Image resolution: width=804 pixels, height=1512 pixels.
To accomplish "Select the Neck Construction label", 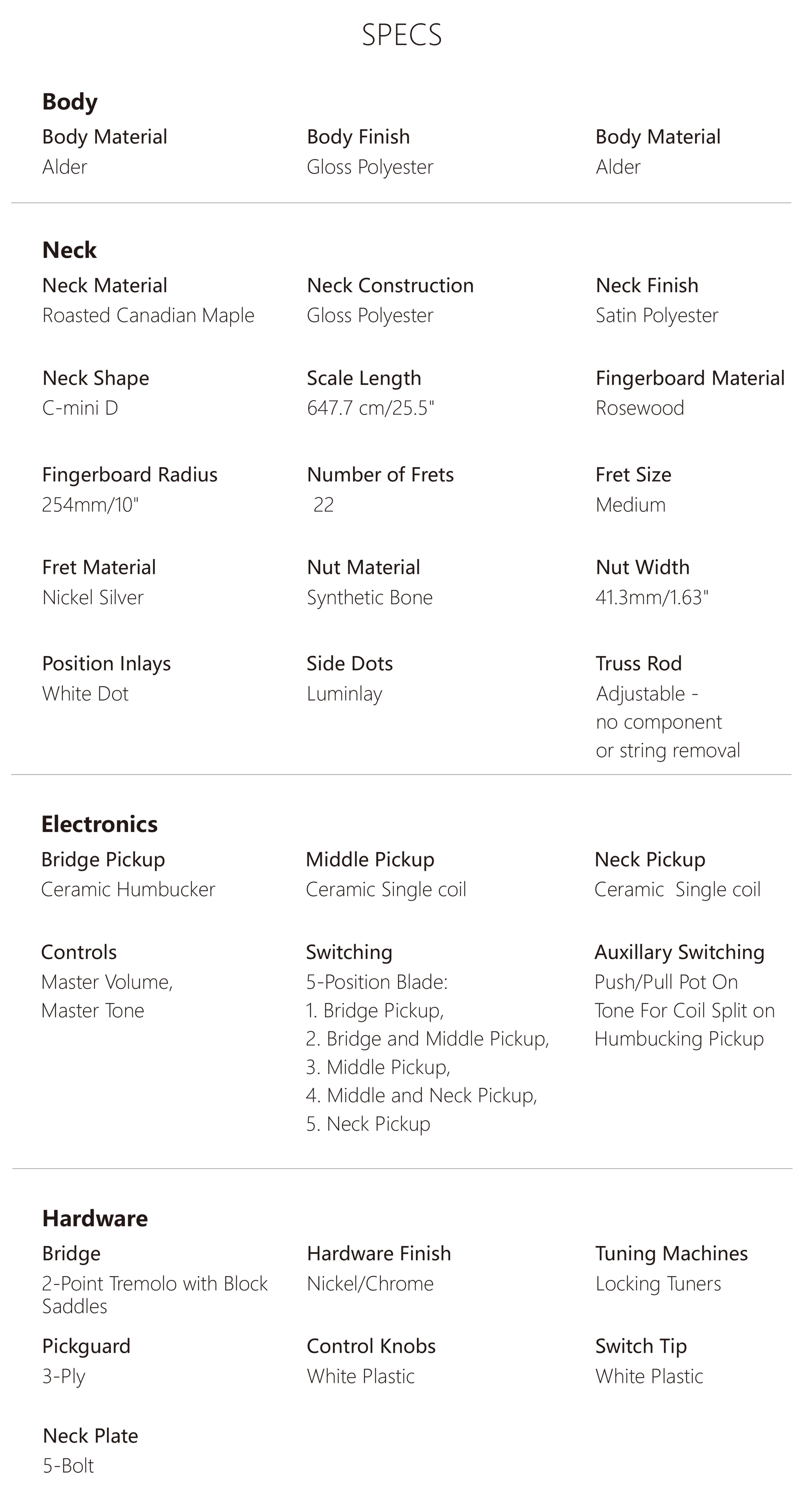I will tap(390, 285).
